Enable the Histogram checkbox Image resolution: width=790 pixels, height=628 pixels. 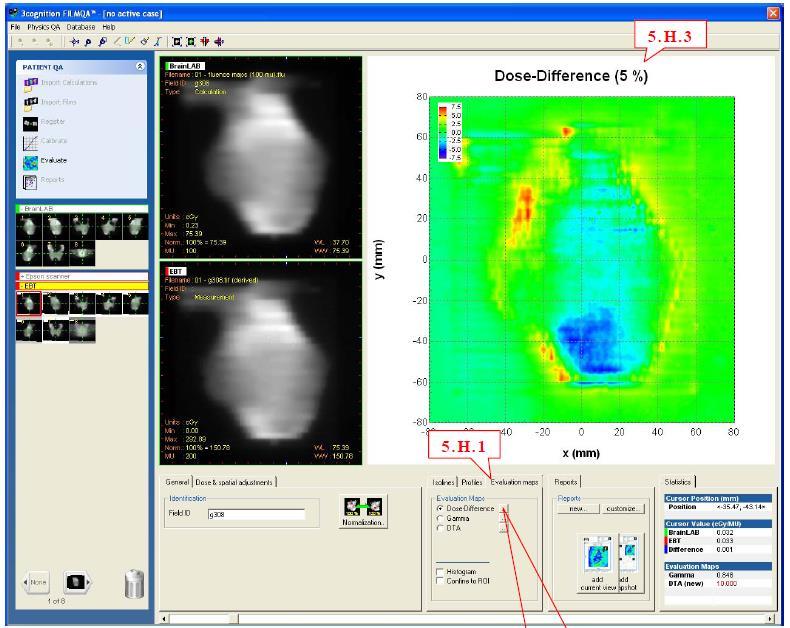(440, 572)
